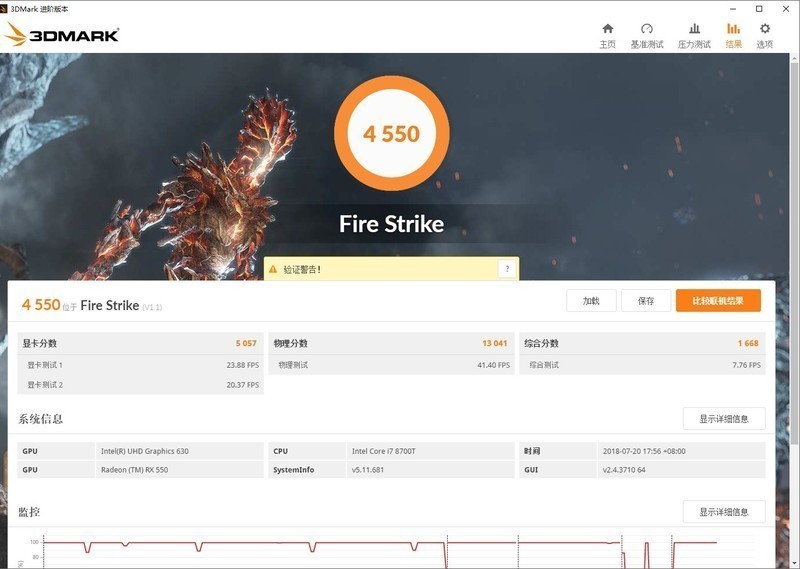Click Intel(R) UHD Graphics 630 value

[145, 451]
